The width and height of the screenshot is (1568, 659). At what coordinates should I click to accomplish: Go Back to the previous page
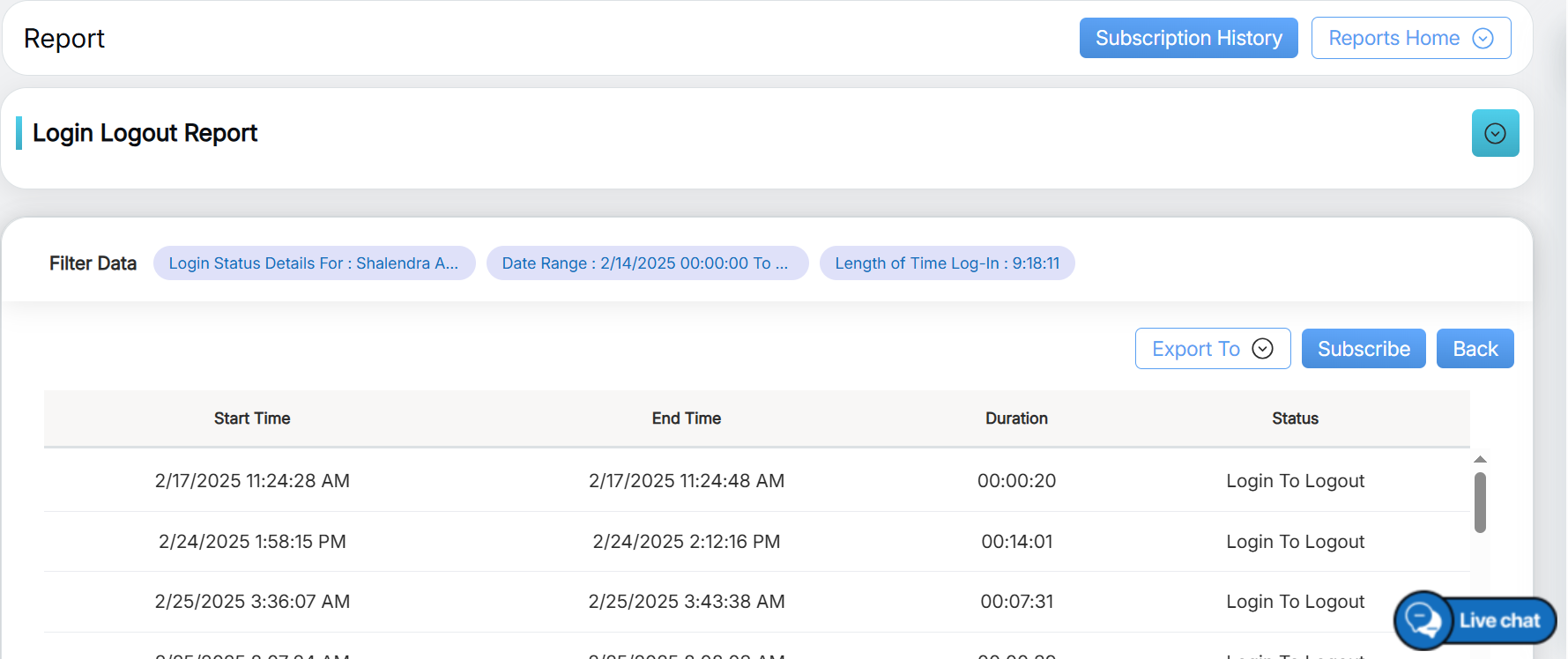[x=1475, y=349]
